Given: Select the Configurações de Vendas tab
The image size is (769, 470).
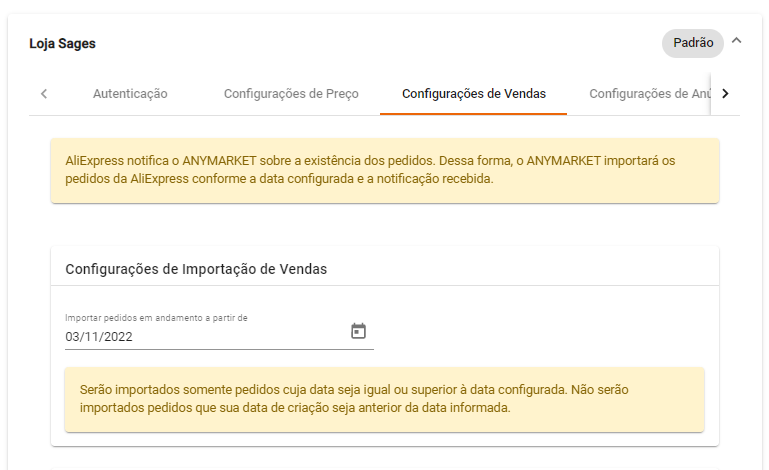Looking at the screenshot, I should (474, 93).
